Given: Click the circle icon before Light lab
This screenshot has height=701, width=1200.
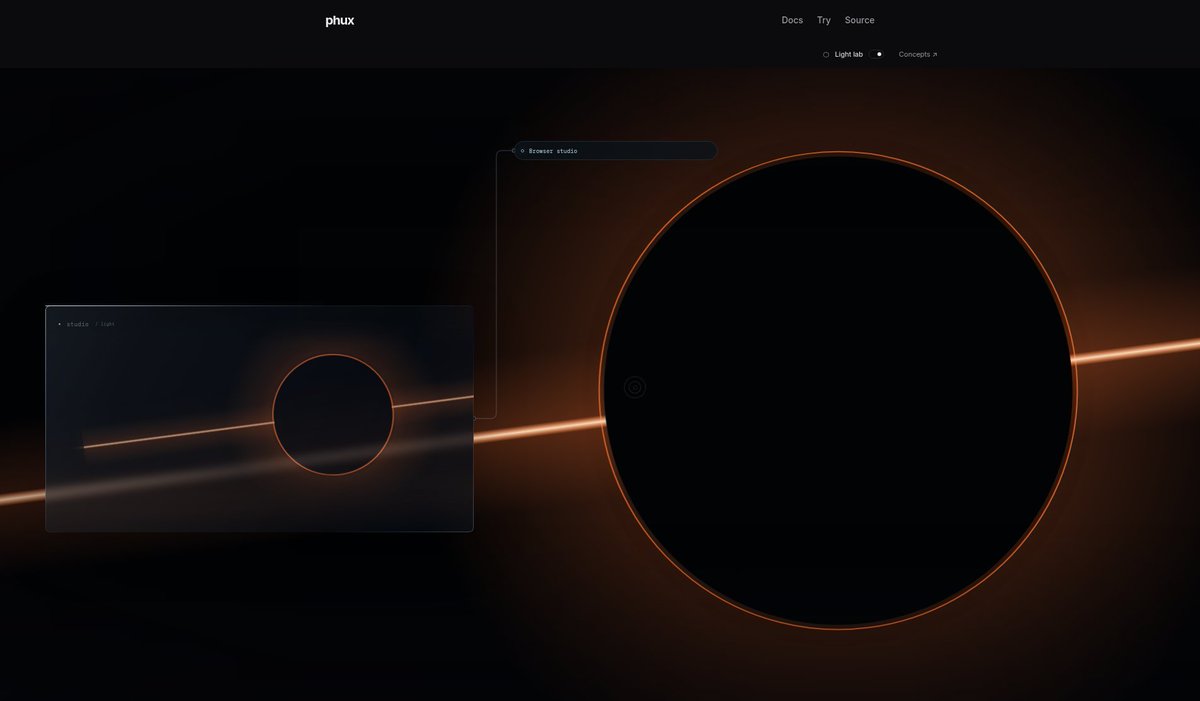Looking at the screenshot, I should pyautogui.click(x=826, y=55).
